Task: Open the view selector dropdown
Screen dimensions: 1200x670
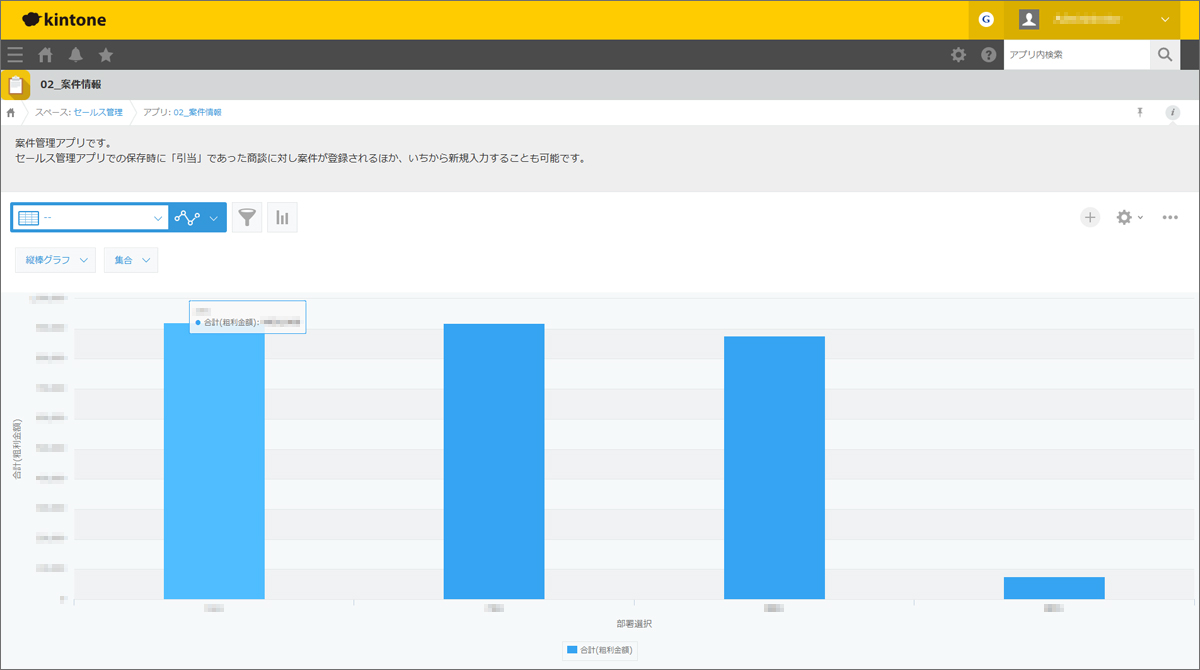Action: click(x=90, y=217)
